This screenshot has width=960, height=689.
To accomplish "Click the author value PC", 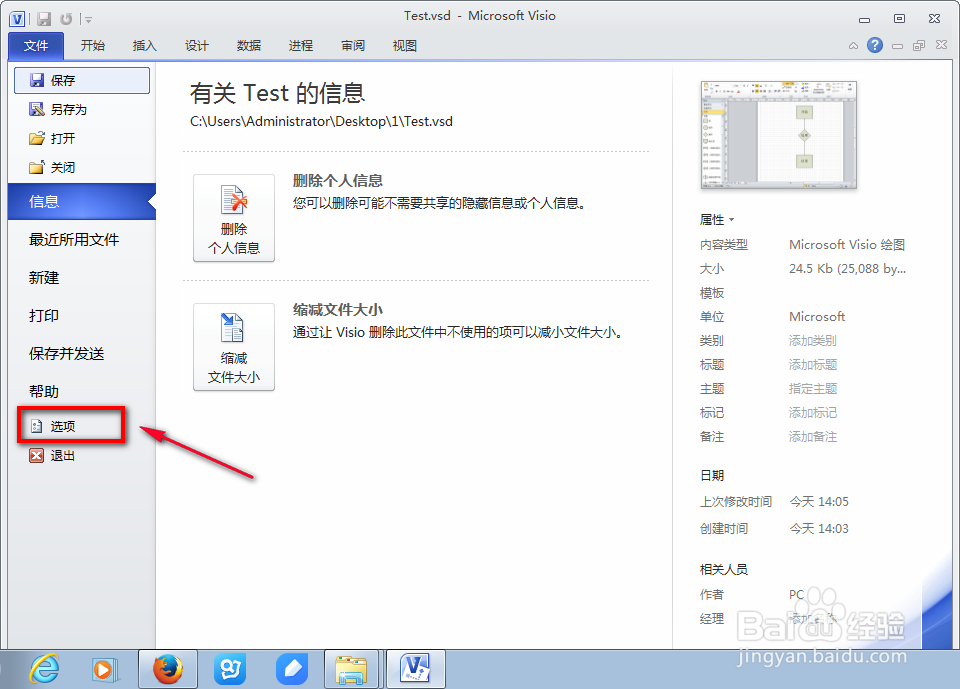I will 797,595.
